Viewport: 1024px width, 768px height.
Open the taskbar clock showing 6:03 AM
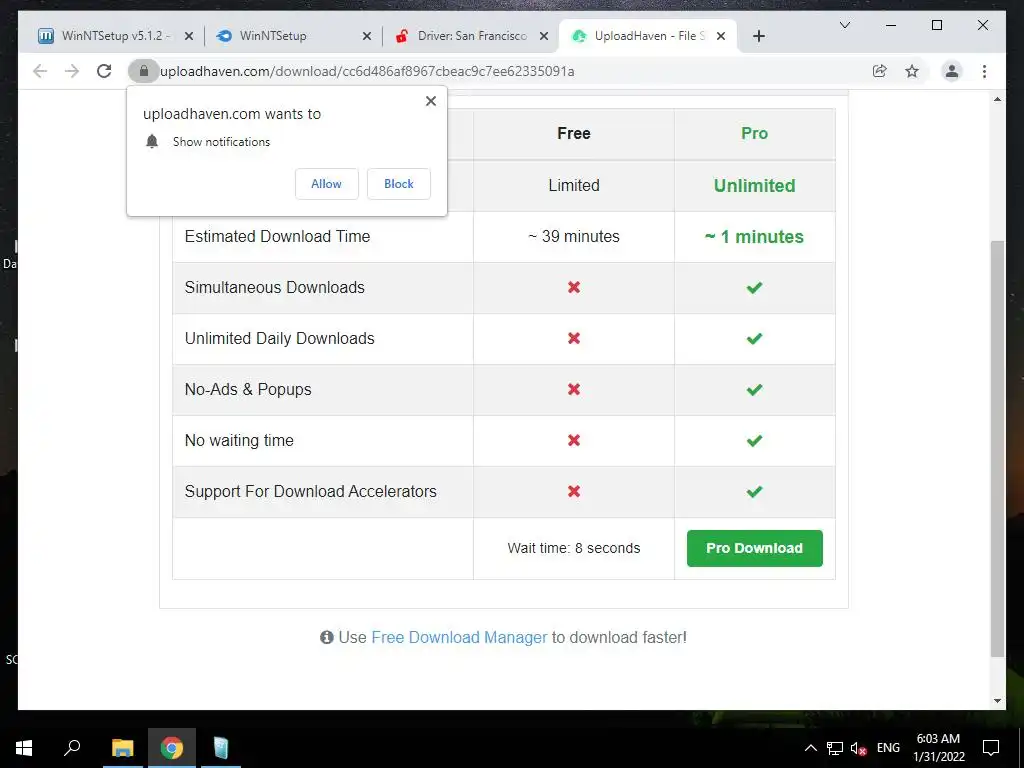tap(938, 748)
